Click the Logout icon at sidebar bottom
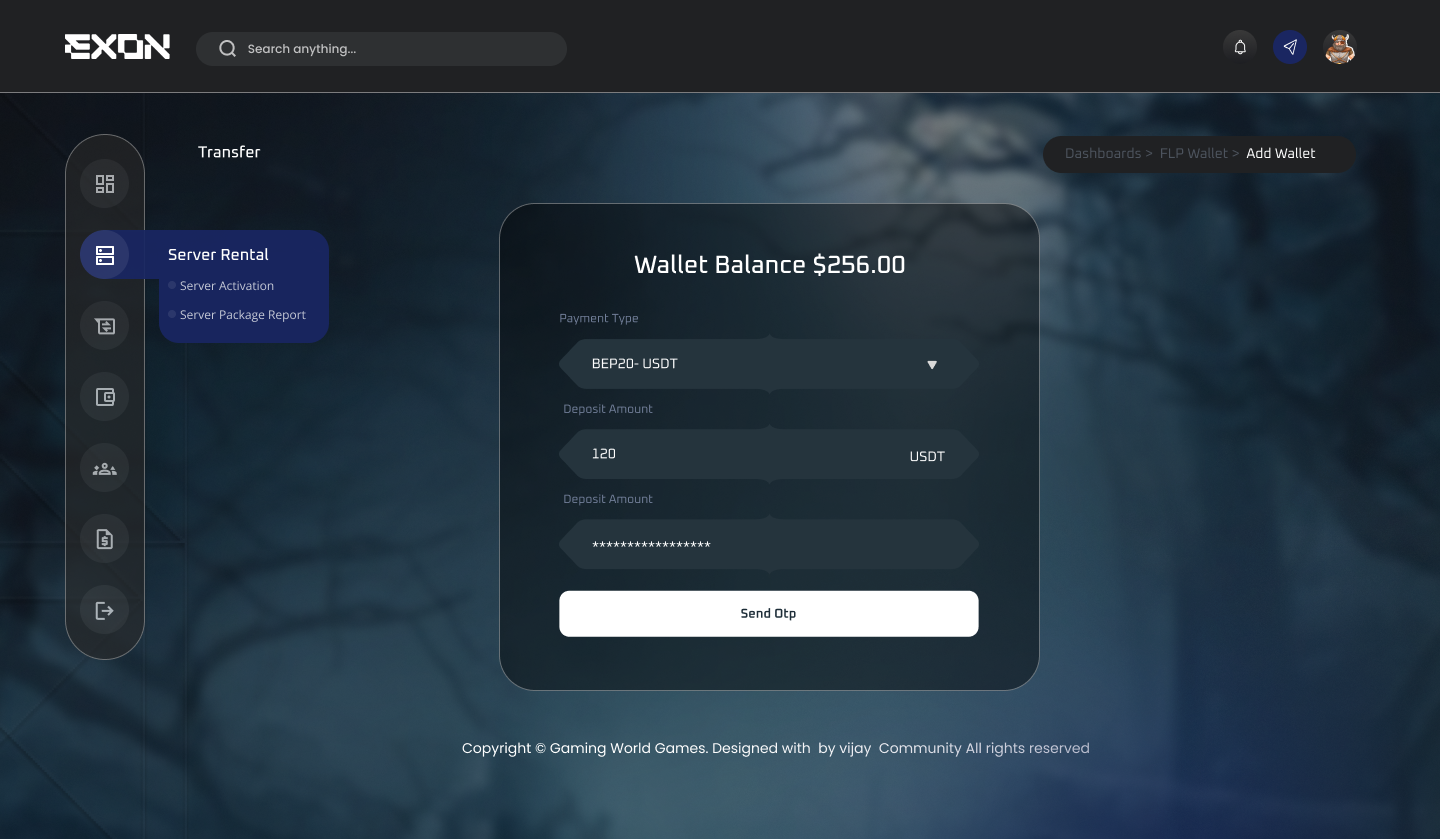The height and width of the screenshot is (839, 1440). 104,609
